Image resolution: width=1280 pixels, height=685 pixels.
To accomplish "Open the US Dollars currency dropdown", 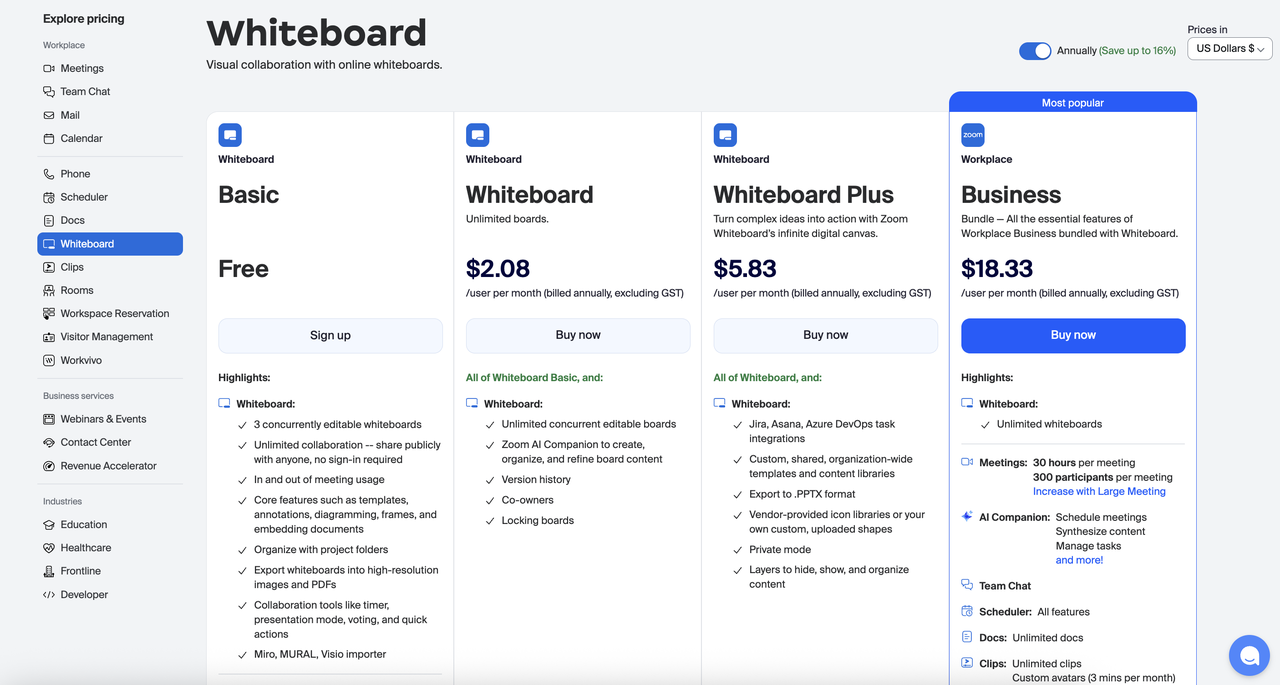I will (1229, 48).
